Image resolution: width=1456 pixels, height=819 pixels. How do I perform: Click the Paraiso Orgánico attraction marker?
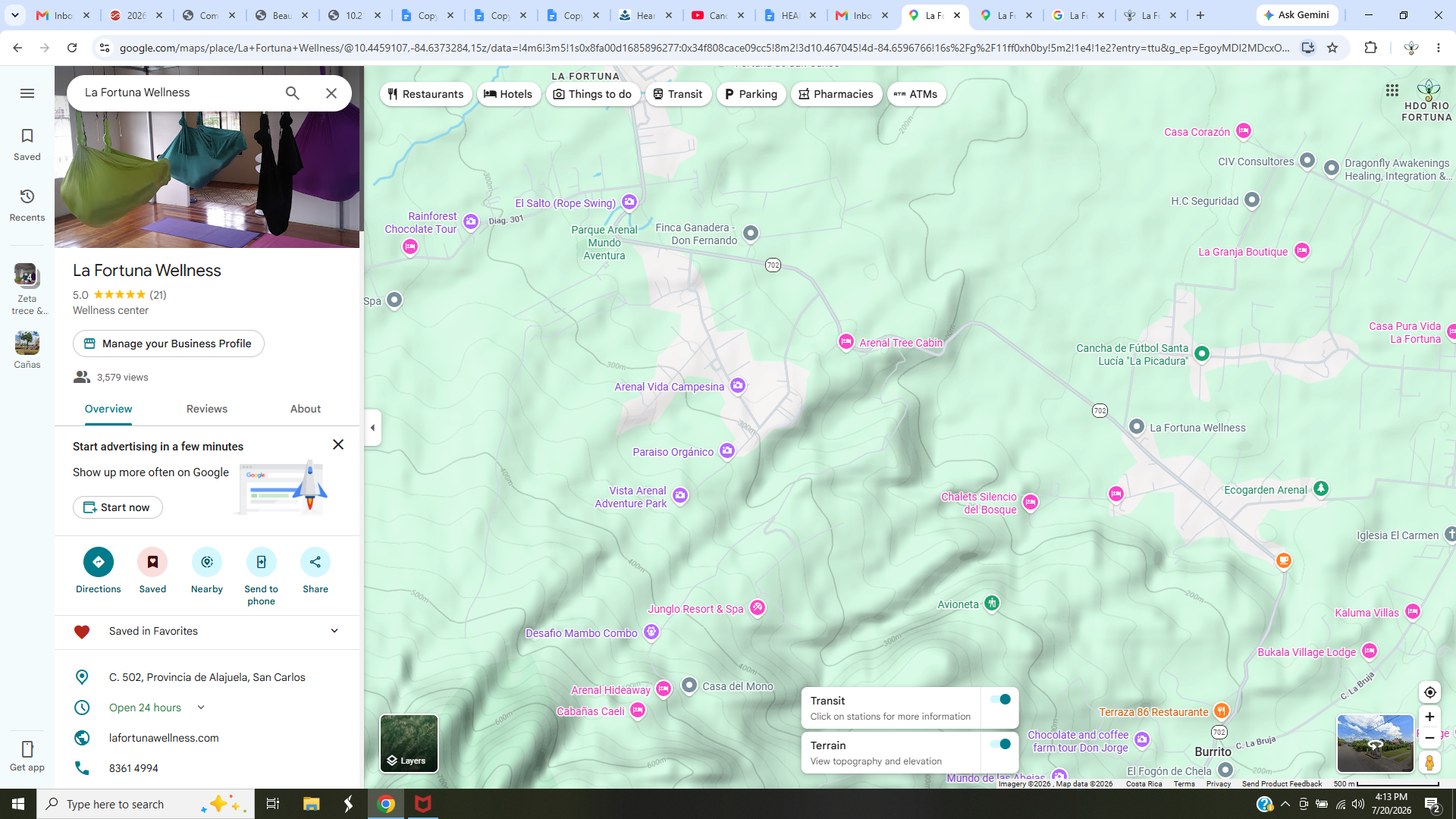click(727, 451)
